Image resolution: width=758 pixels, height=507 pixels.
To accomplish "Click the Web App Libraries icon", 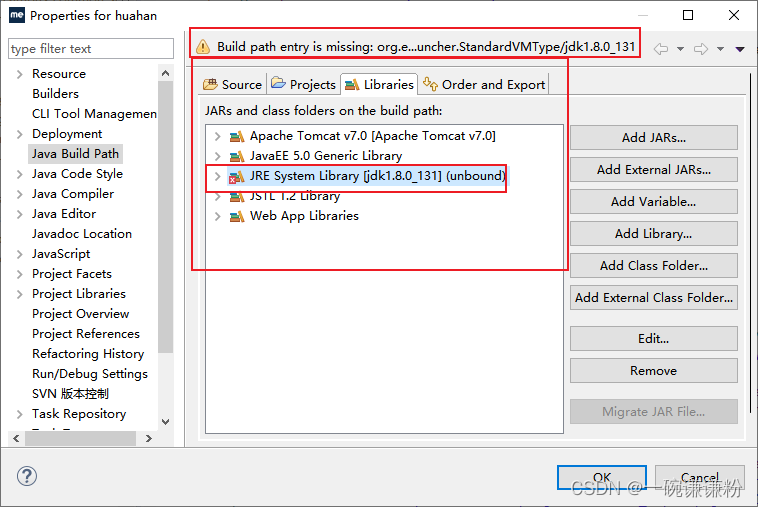I will (x=236, y=217).
